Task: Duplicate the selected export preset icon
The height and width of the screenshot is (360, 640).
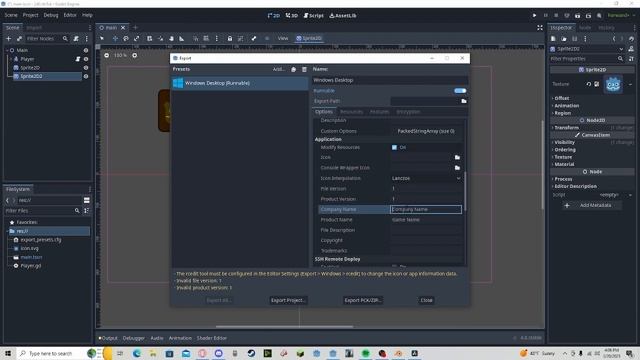Action: point(293,69)
